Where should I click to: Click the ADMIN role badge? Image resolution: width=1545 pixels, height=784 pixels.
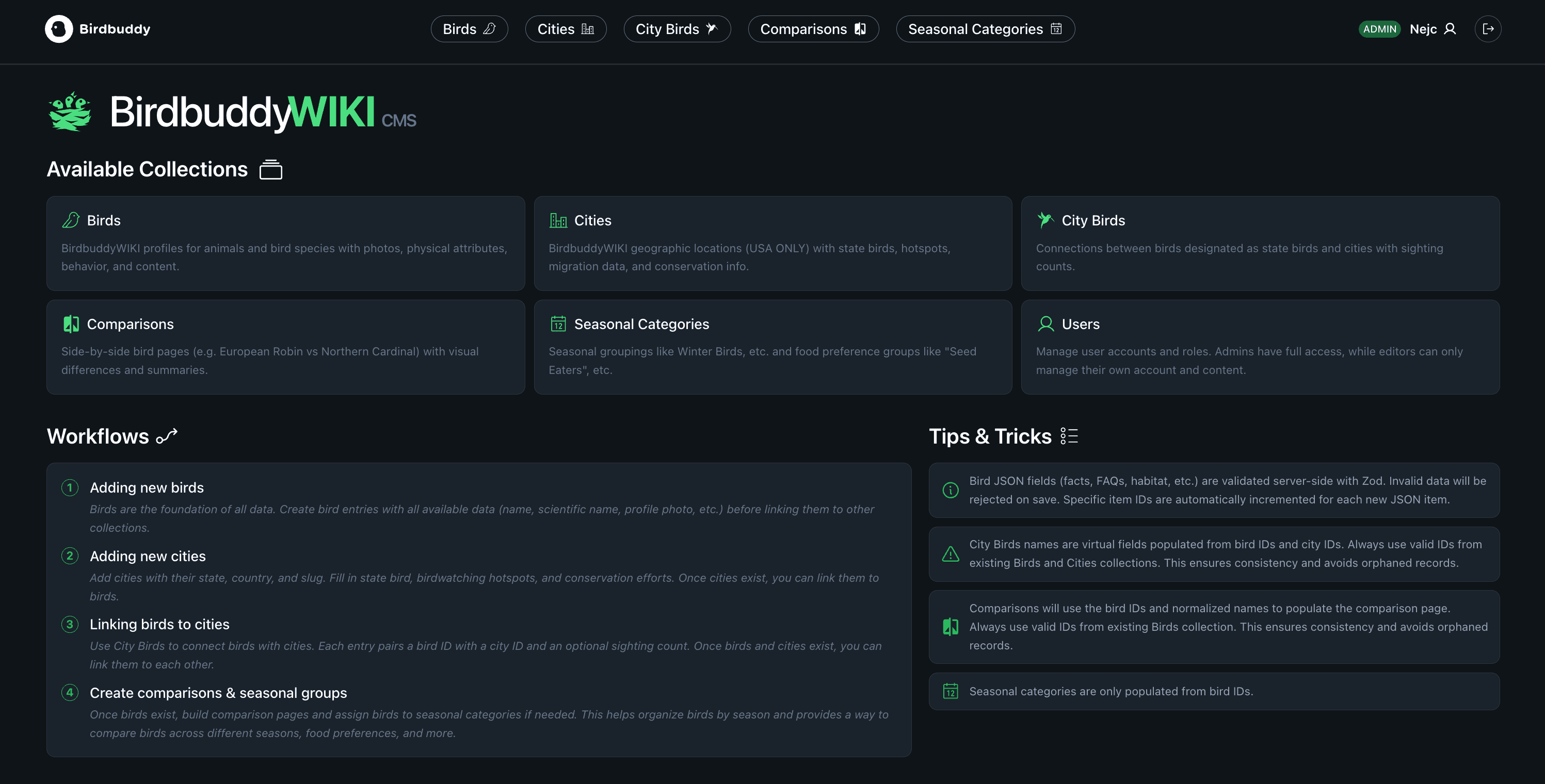(1379, 28)
